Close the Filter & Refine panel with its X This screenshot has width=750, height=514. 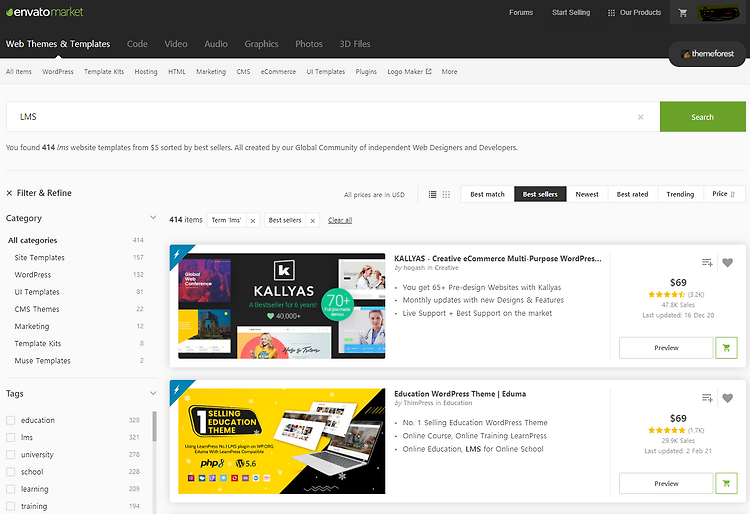pos(9,193)
